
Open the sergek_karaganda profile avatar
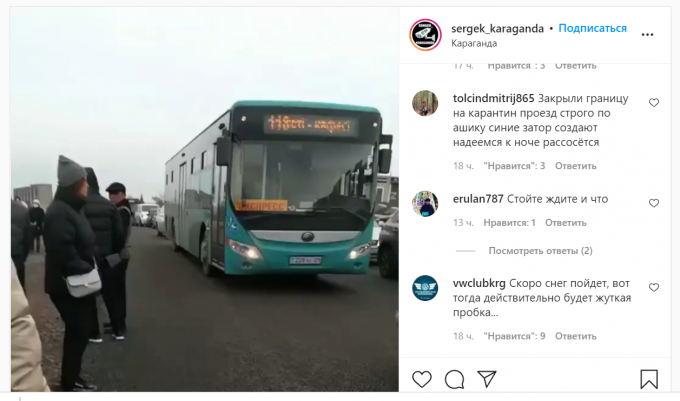coord(425,35)
